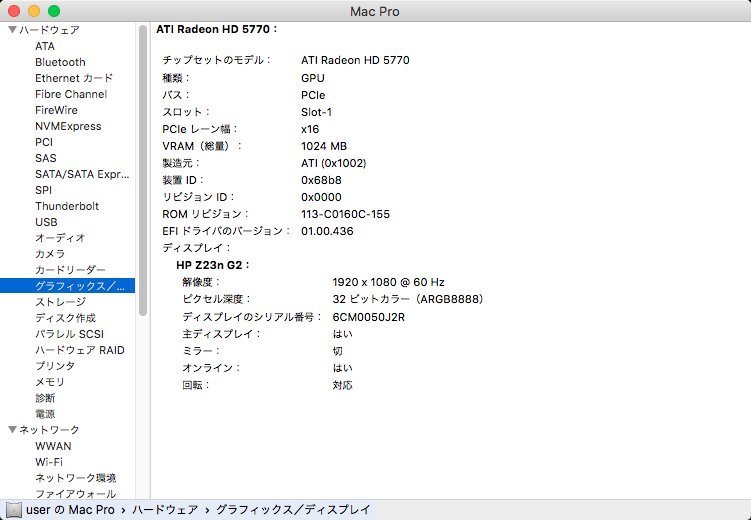This screenshot has width=751, height=520.
Task: Select ATA in the sidebar
Action: (45, 46)
